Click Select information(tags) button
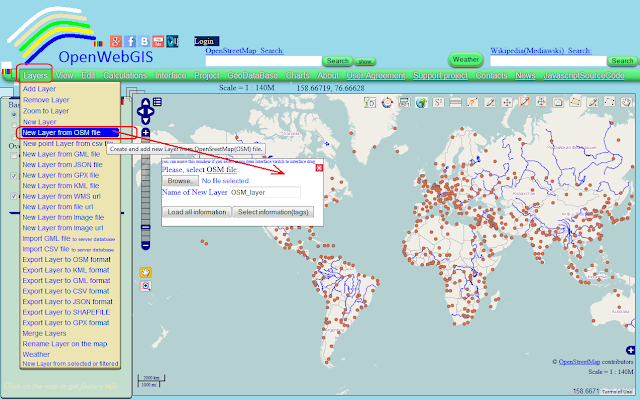The width and height of the screenshot is (640, 400). point(273,212)
